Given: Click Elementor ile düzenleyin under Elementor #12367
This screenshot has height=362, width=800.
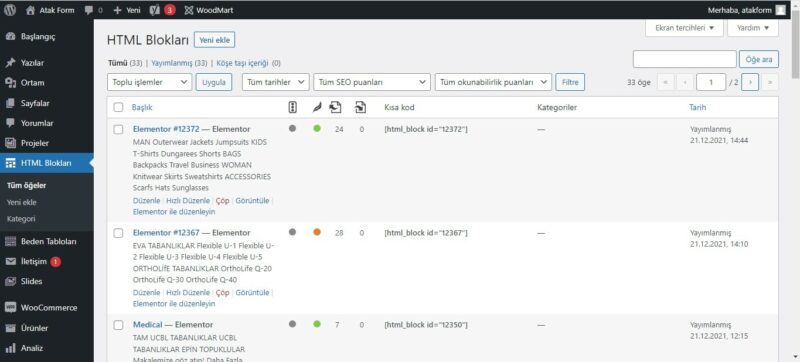Looking at the screenshot, I should [x=174, y=304].
